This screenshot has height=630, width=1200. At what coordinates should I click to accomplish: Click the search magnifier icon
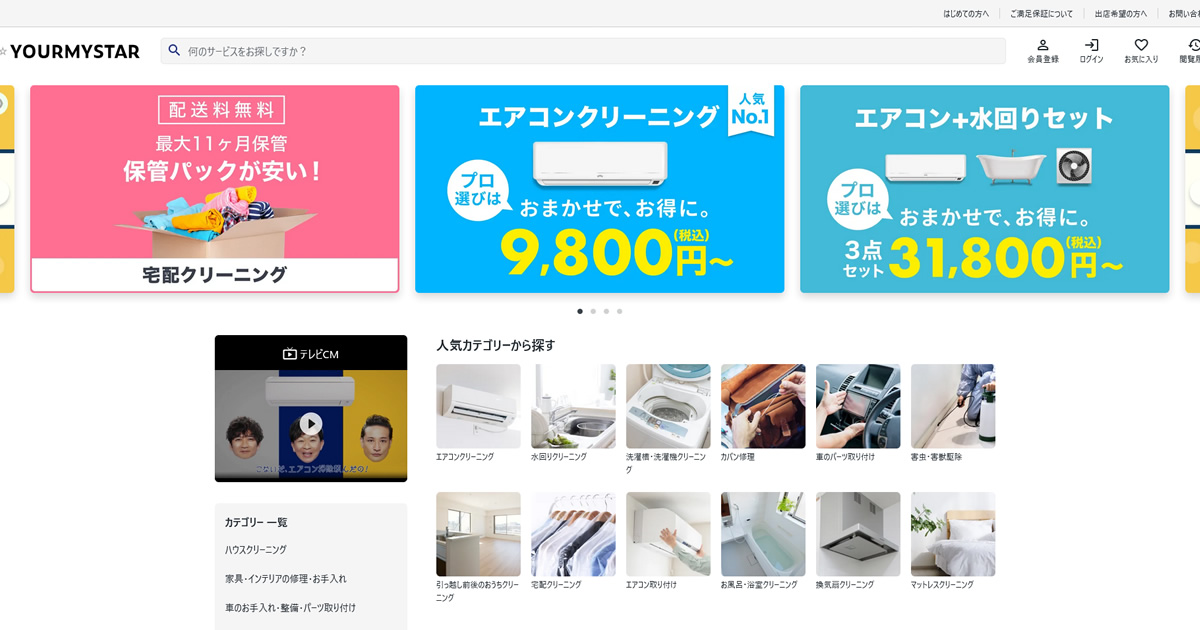[x=174, y=50]
